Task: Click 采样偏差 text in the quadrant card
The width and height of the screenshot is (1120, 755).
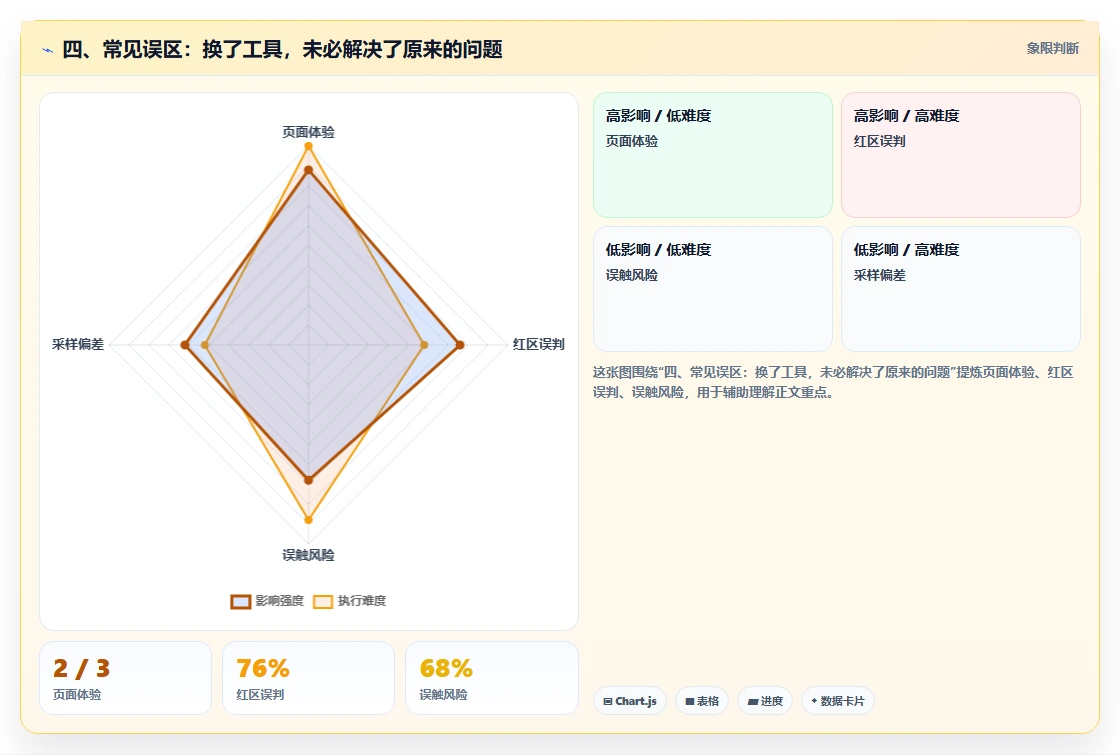Action: (x=879, y=276)
